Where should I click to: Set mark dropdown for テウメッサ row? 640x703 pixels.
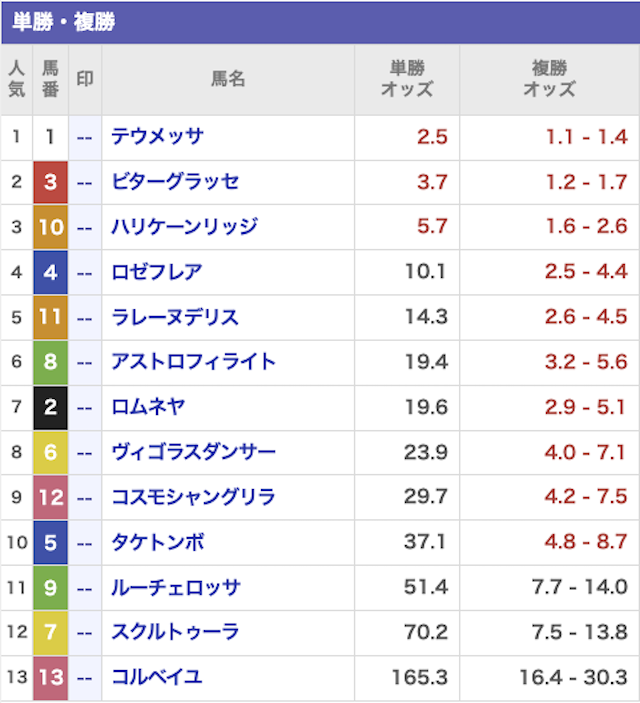(x=85, y=138)
